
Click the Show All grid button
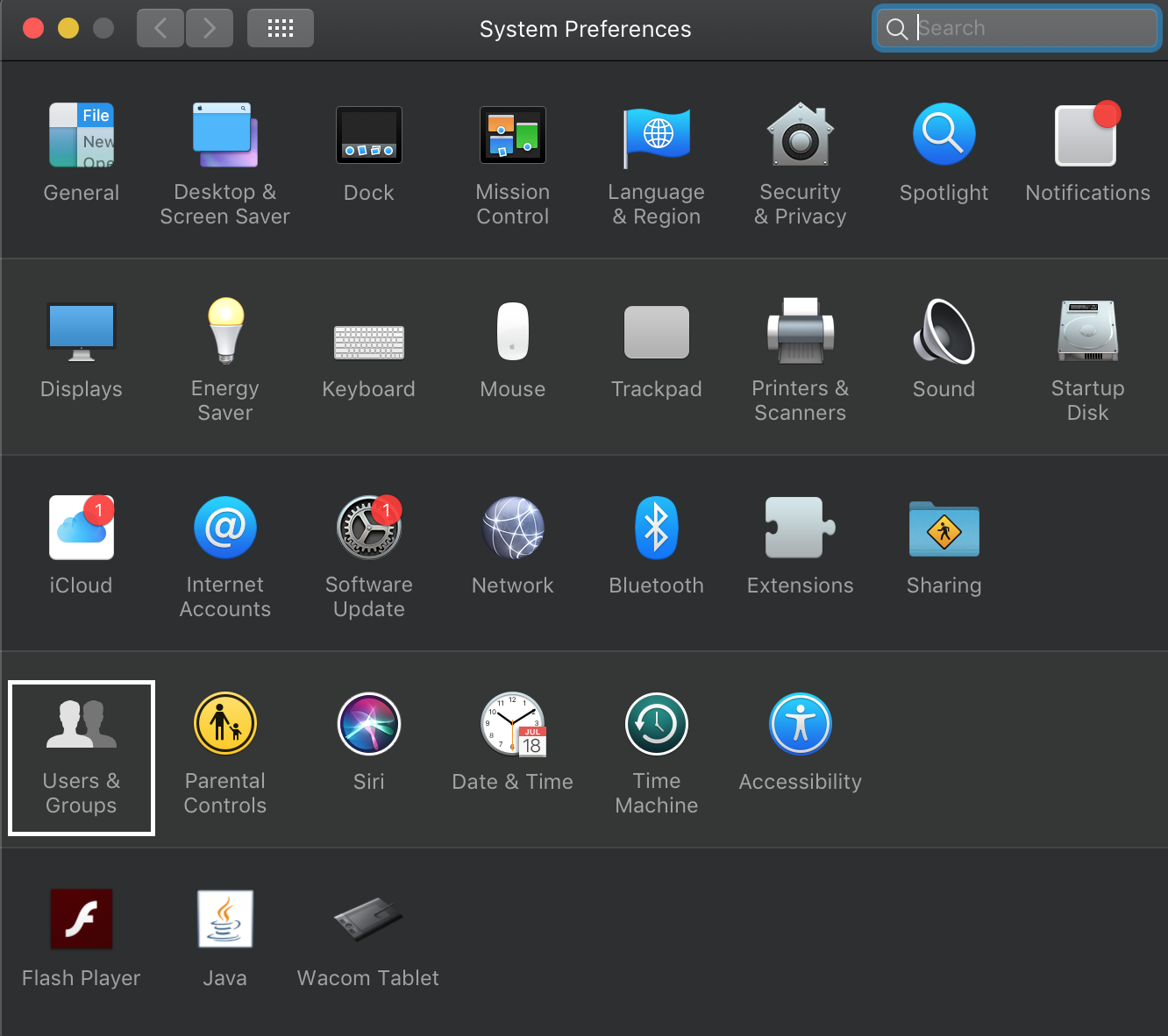281,28
